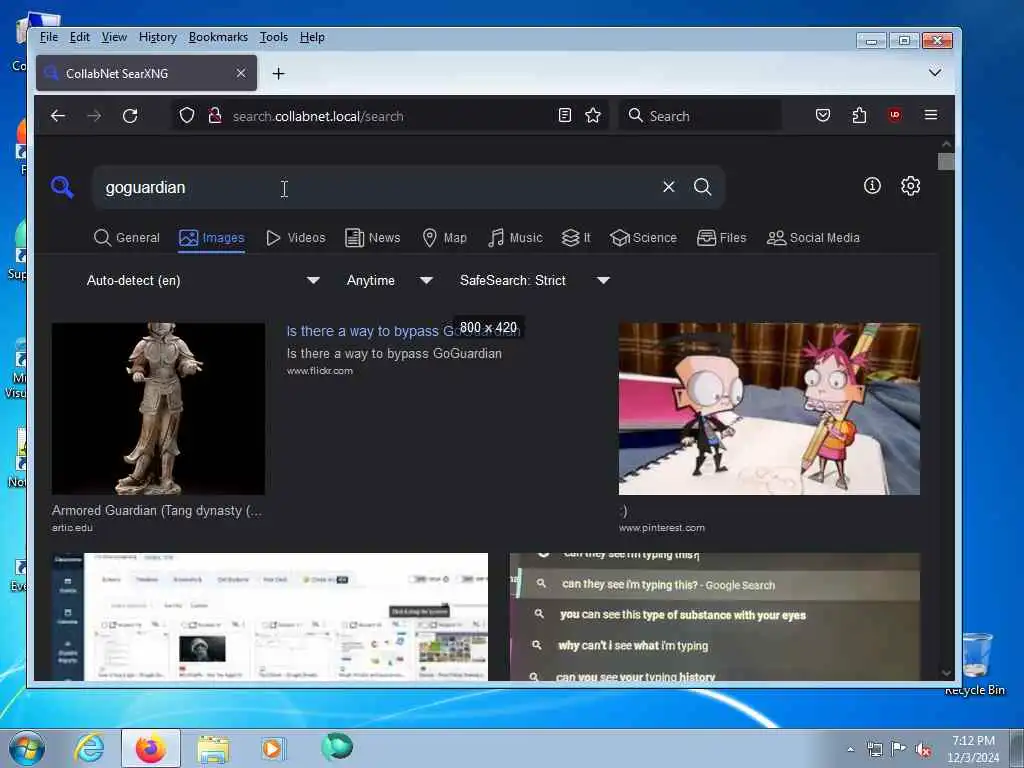Focus the goguardian search input field
1024x768 pixels.
coord(379,187)
